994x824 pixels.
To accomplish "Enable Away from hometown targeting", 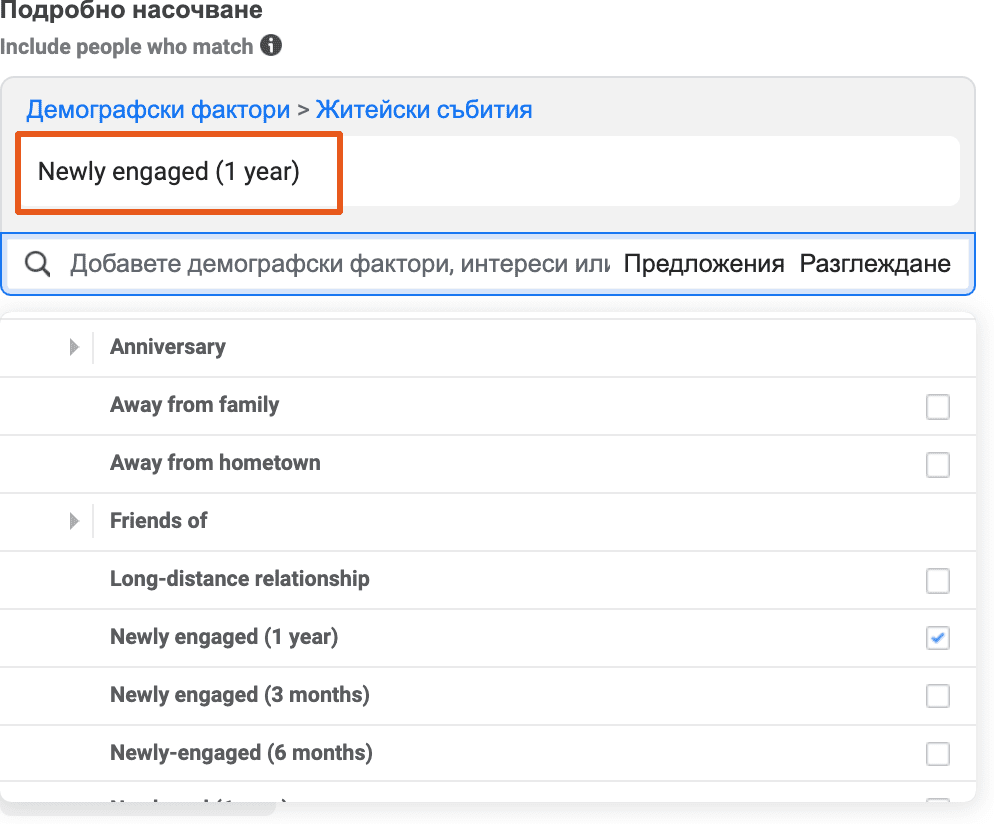I will [x=937, y=464].
